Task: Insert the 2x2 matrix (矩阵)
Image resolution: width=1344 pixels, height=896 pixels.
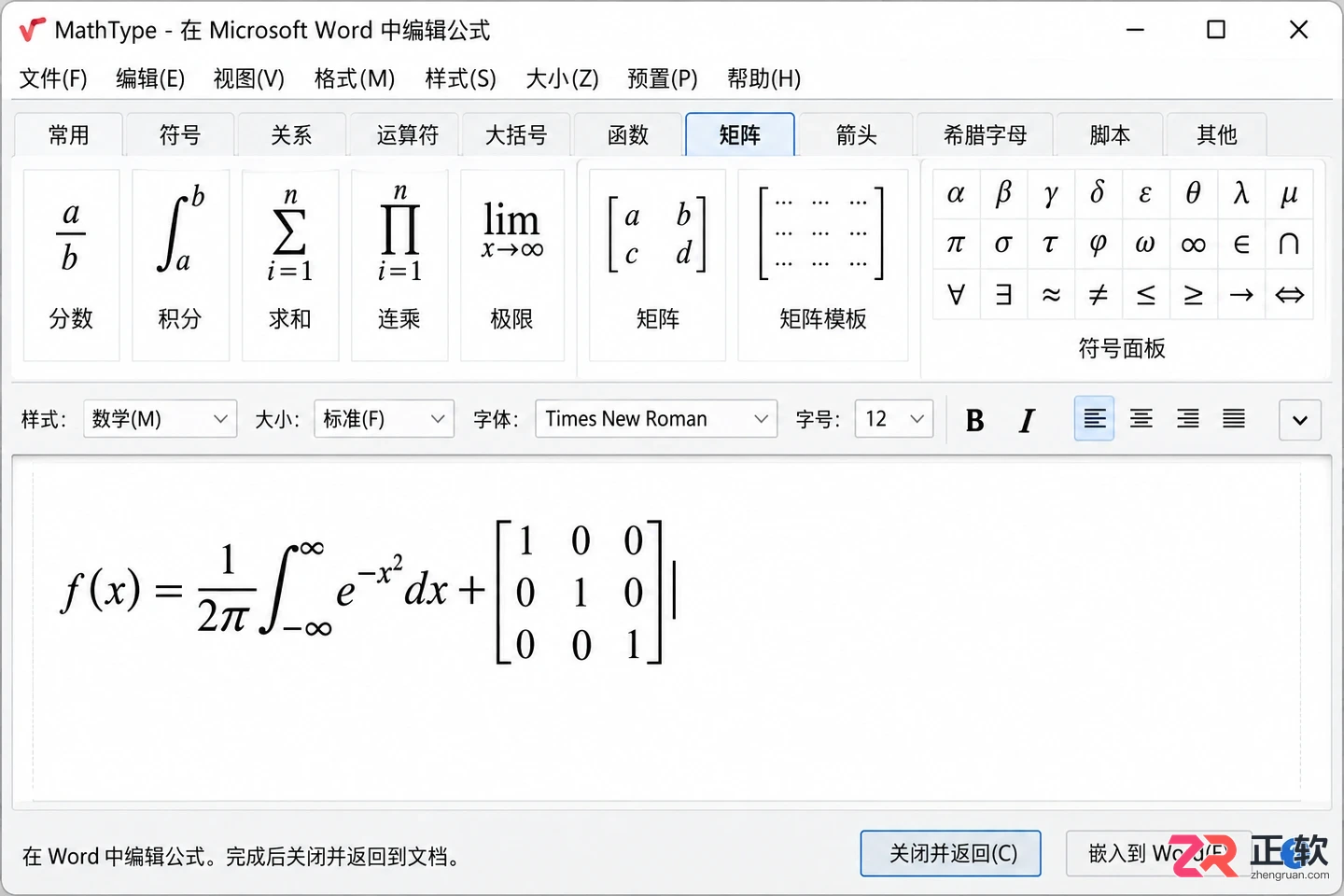Action: [657, 265]
